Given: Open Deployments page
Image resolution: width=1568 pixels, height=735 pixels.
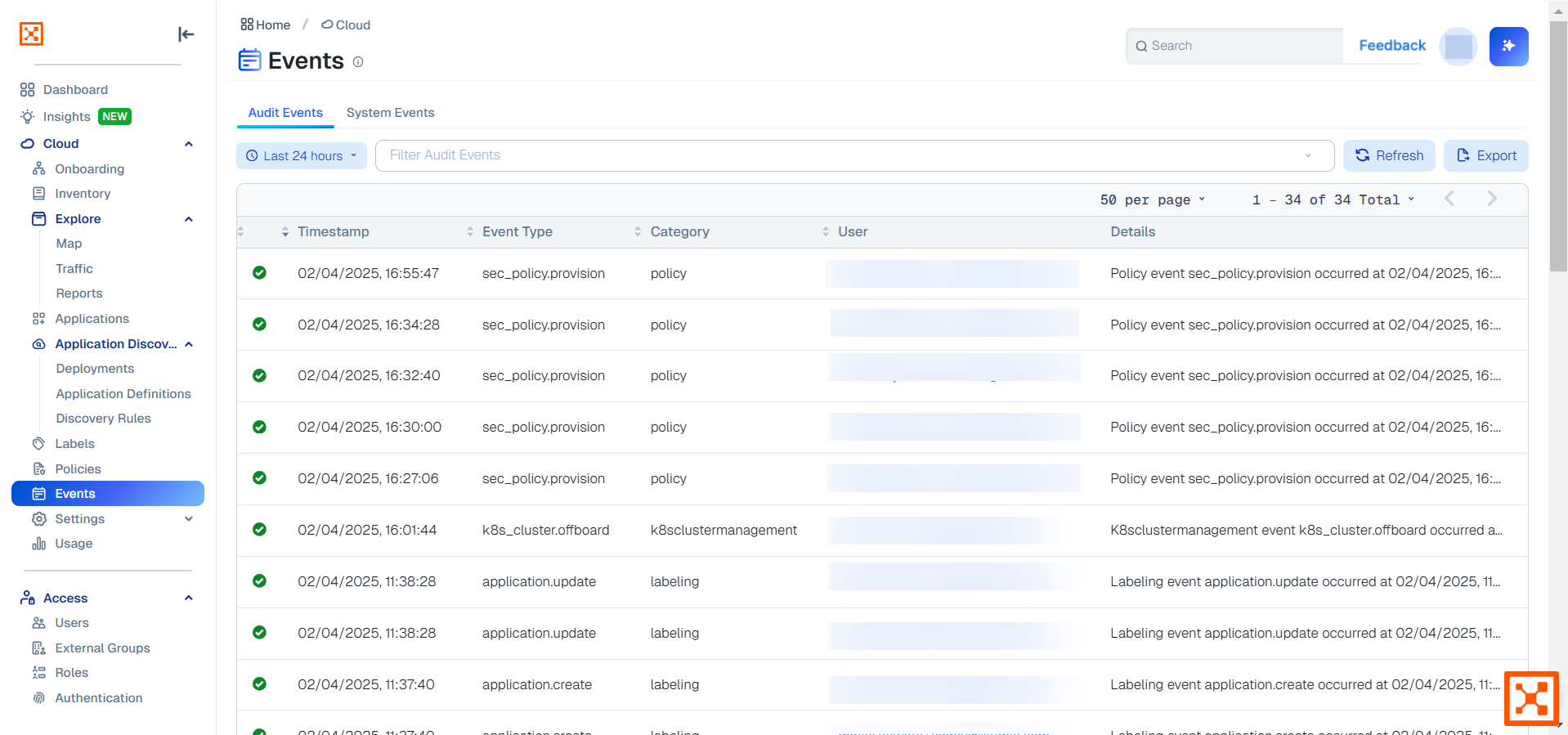Looking at the screenshot, I should [95, 369].
